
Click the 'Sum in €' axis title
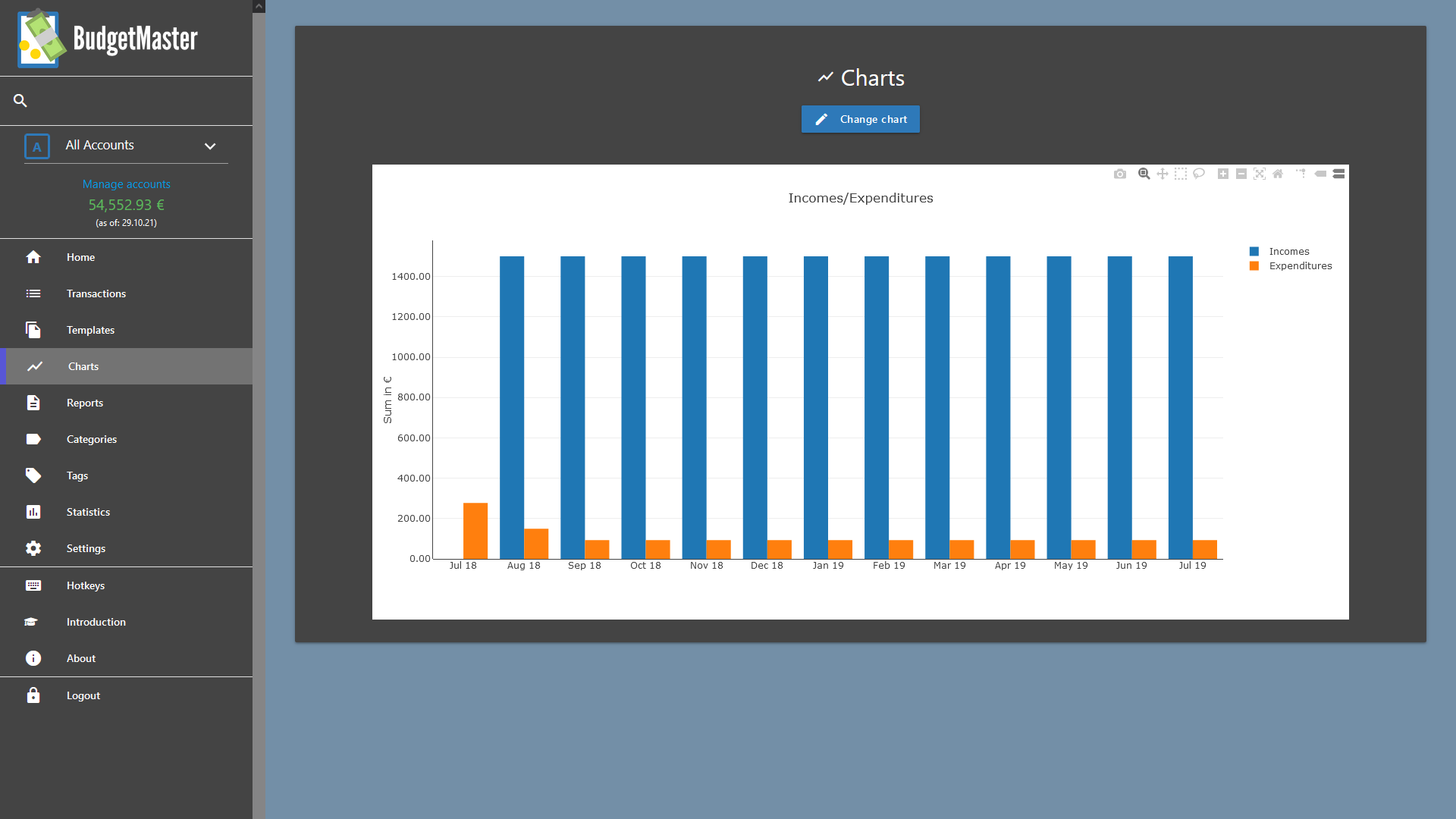(388, 400)
